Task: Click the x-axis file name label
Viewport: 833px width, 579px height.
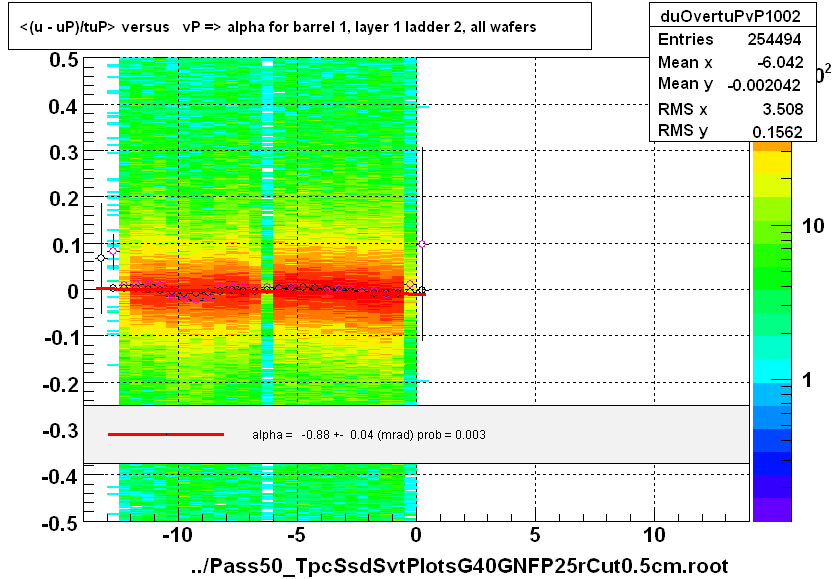Action: [x=460, y=566]
